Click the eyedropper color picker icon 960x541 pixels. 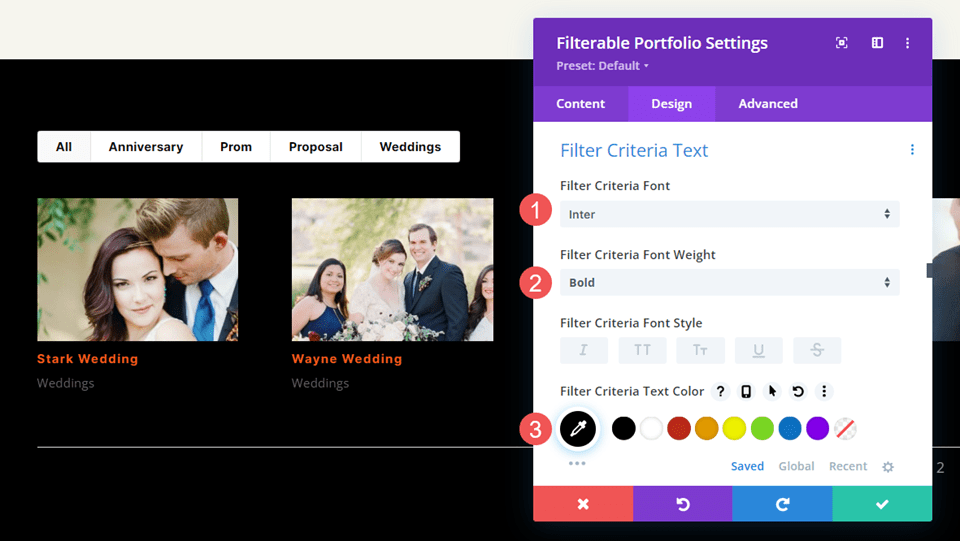point(578,429)
